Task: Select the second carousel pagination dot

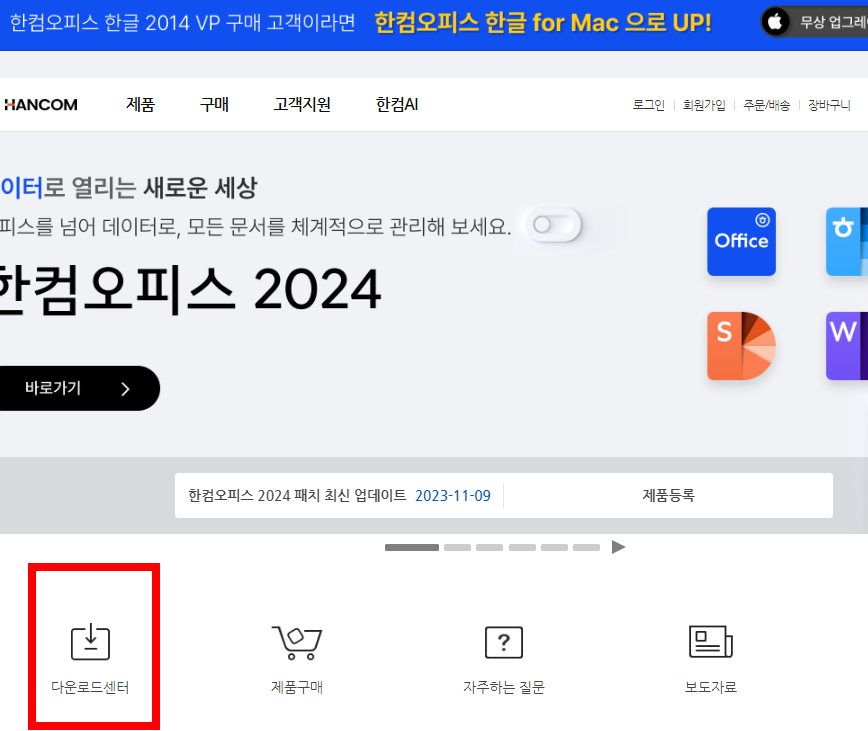Action: point(457,547)
